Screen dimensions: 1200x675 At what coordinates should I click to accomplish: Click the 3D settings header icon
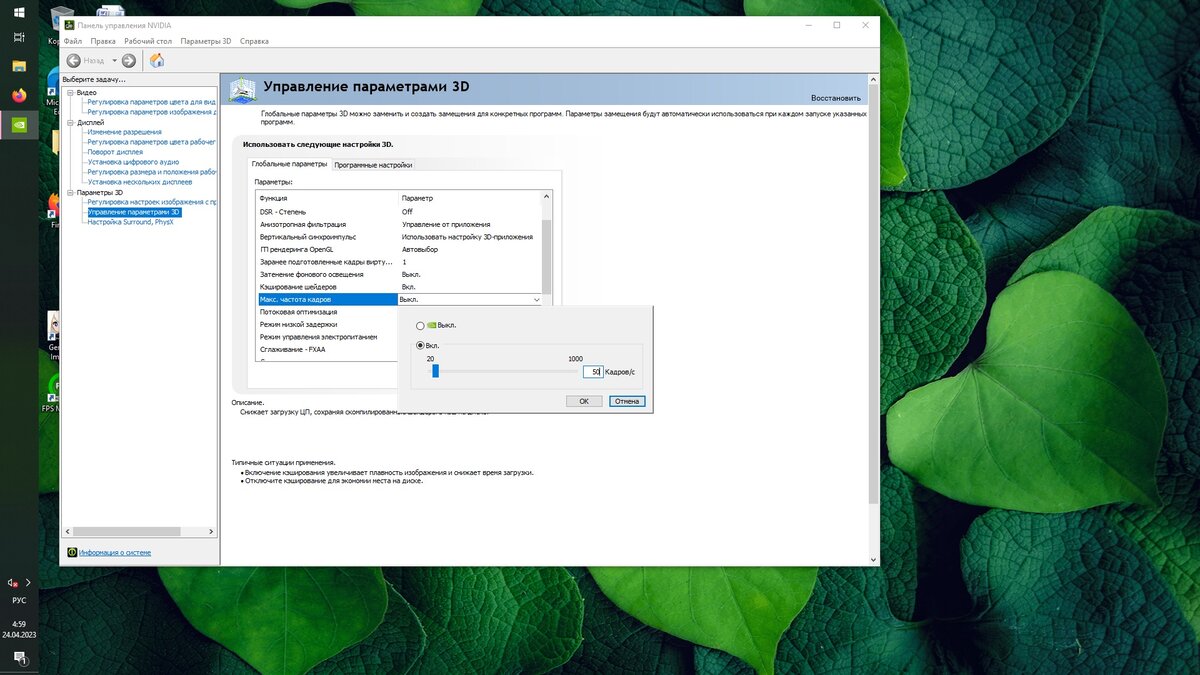242,90
